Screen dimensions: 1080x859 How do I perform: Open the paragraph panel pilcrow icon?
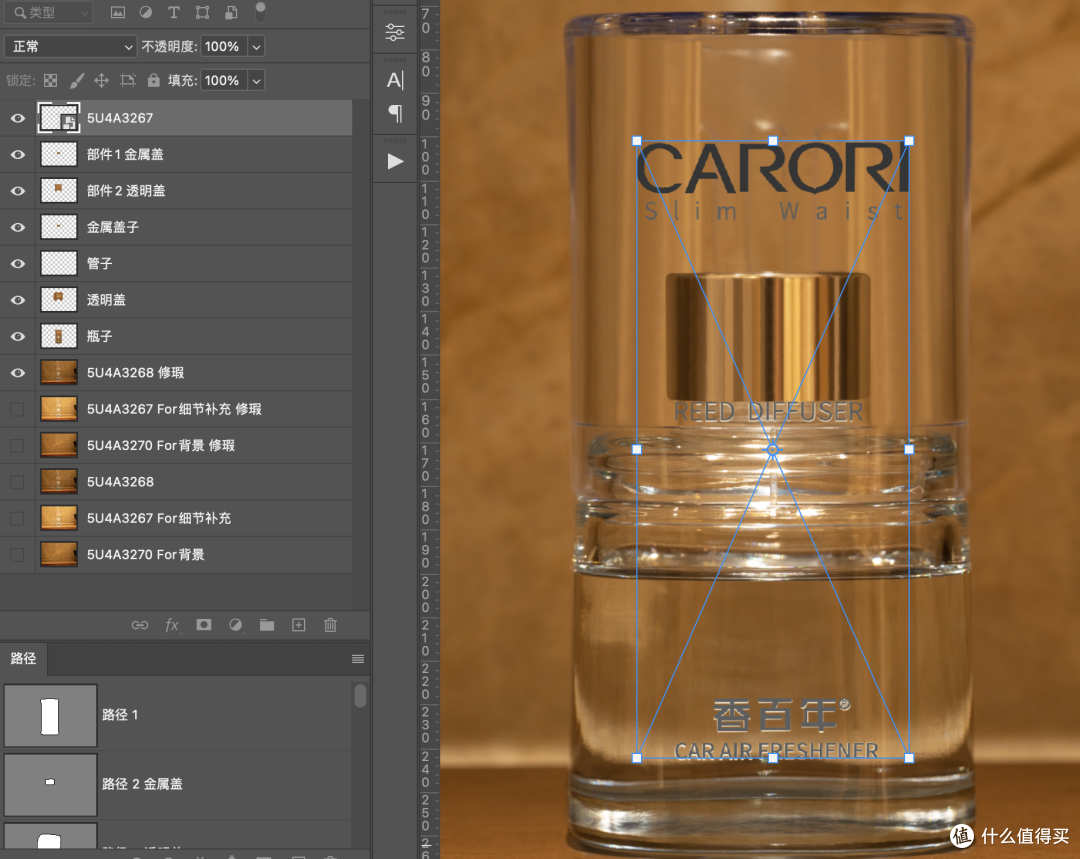[x=395, y=112]
